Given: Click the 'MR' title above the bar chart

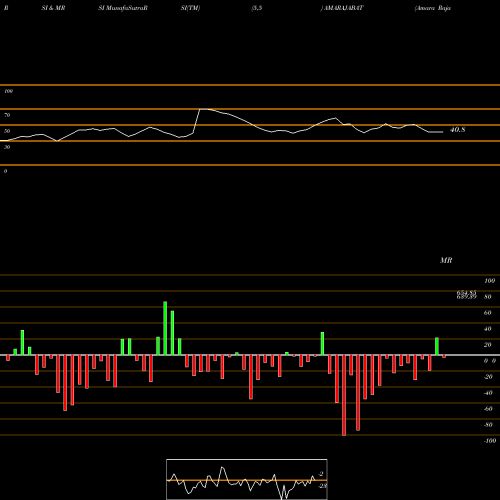Looking at the screenshot, I should pos(446,260).
